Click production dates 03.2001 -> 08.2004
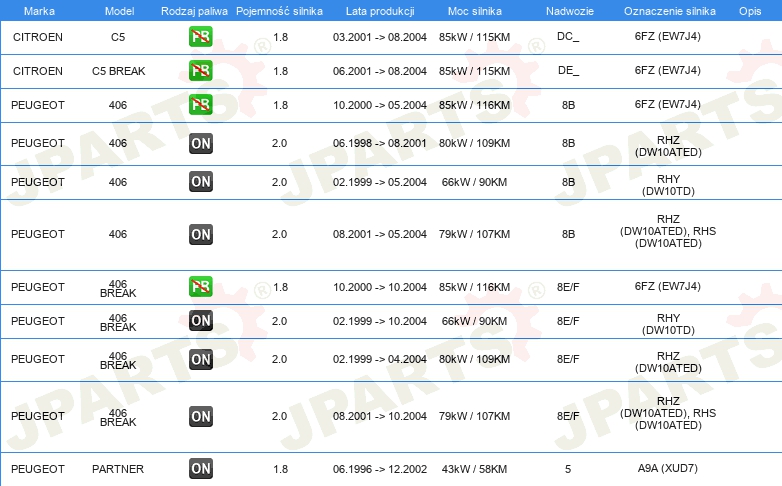The width and height of the screenshot is (782, 486). point(380,37)
